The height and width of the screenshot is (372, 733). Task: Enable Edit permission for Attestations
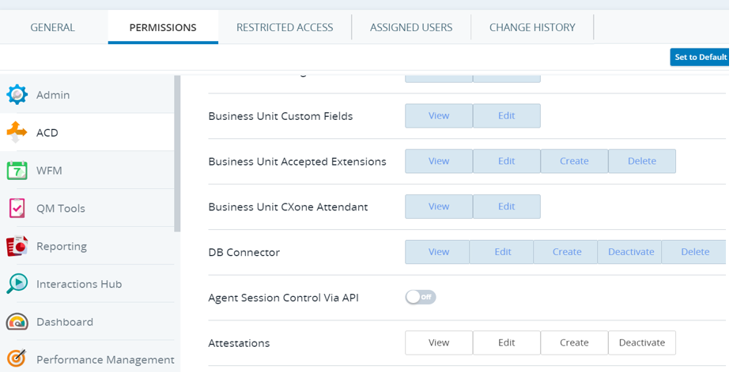(x=506, y=343)
